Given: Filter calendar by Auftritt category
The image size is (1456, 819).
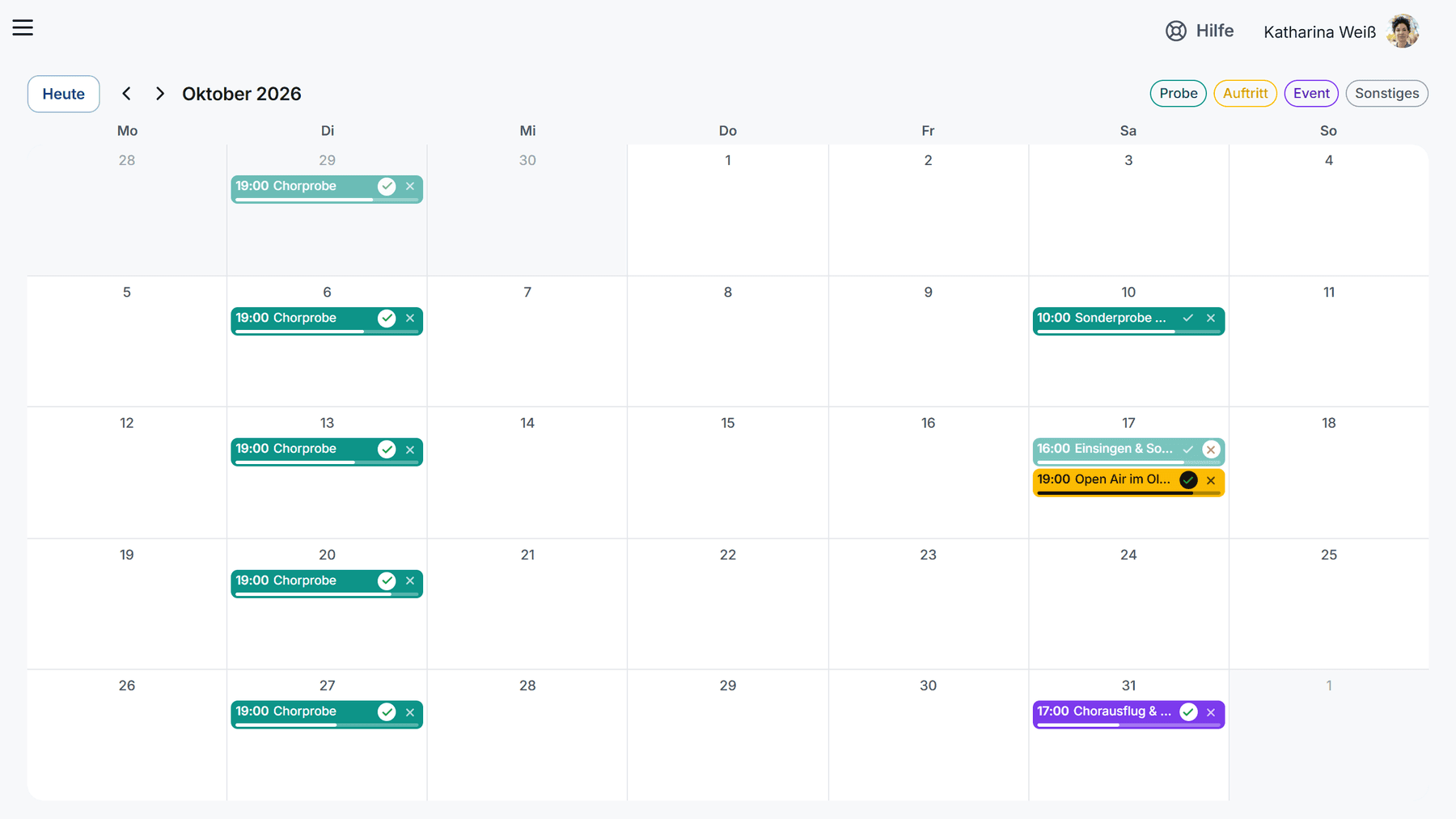Looking at the screenshot, I should click(1246, 94).
